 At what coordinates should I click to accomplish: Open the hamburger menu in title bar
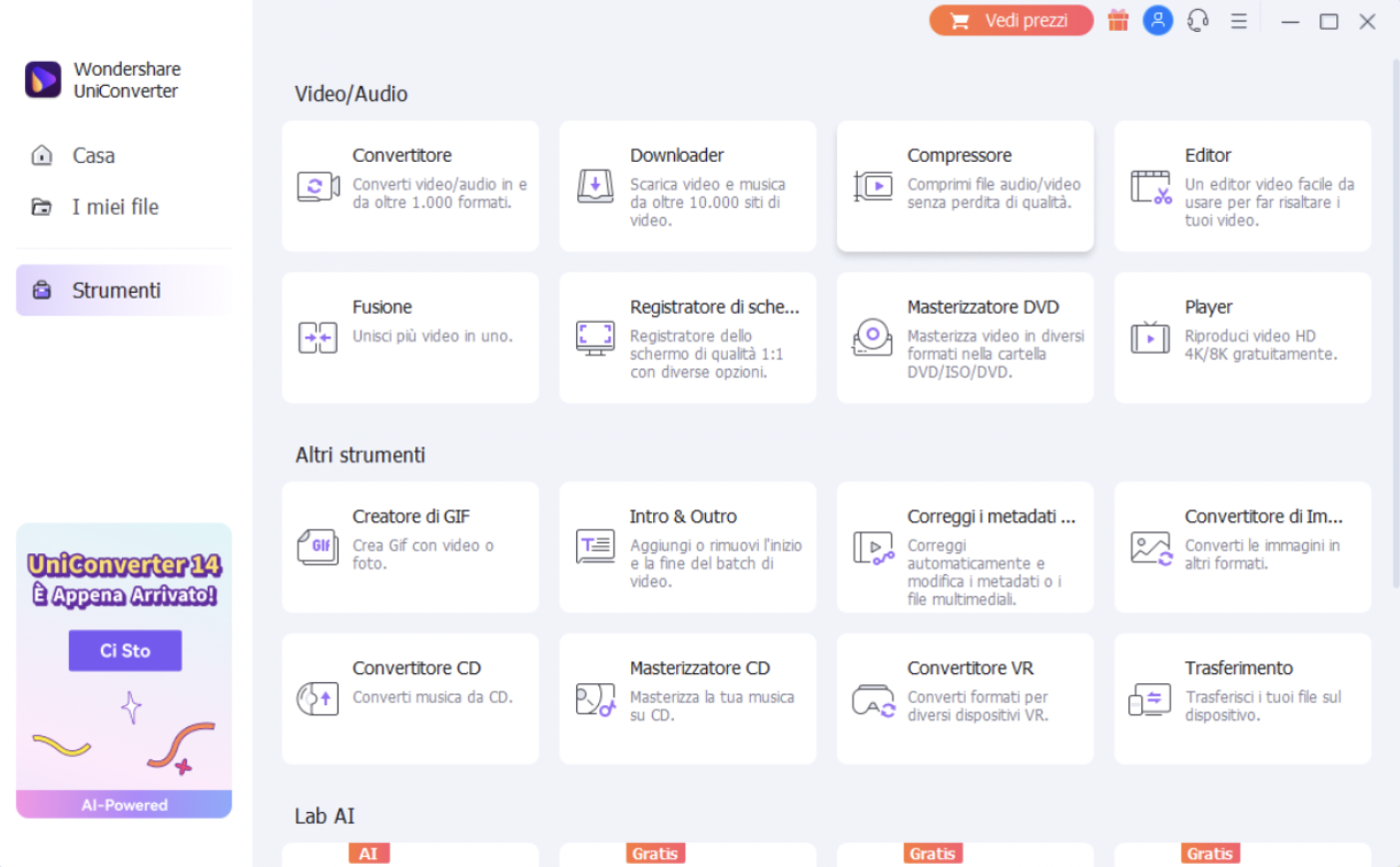[x=1239, y=21]
